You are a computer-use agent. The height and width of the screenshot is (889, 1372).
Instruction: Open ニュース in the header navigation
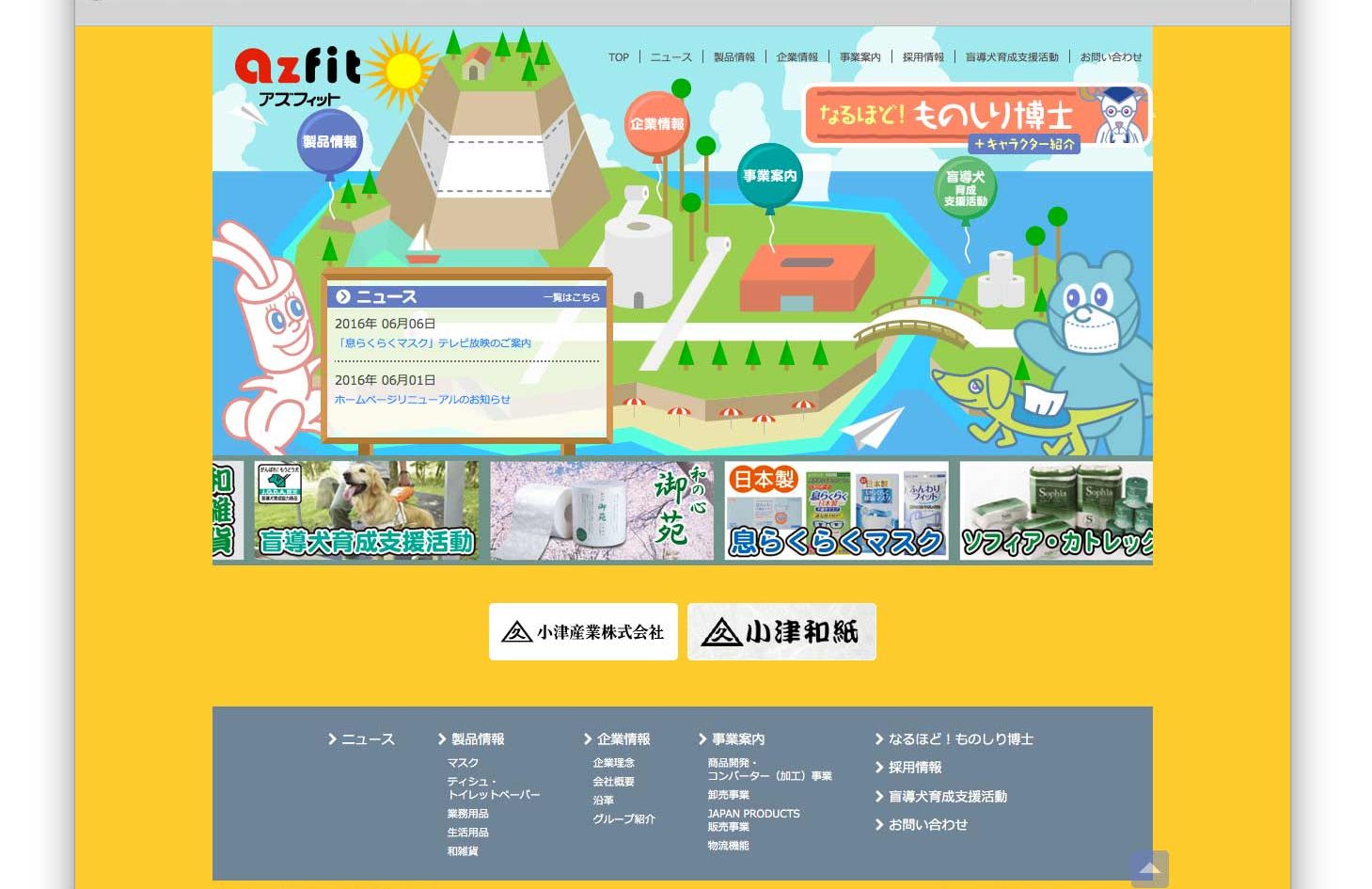[671, 57]
